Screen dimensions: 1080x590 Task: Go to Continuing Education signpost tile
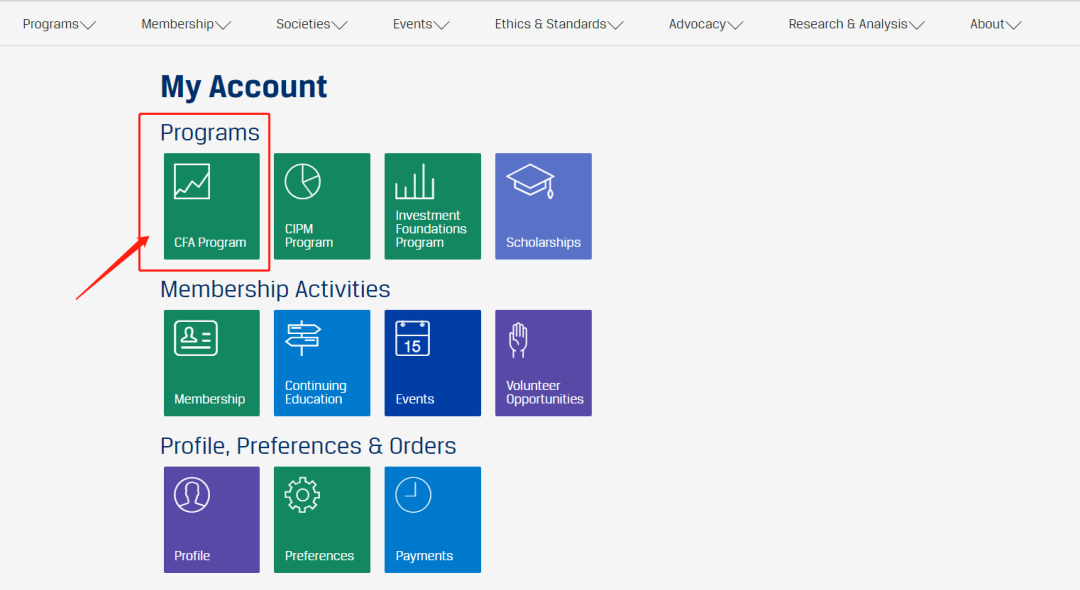pyautogui.click(x=322, y=362)
